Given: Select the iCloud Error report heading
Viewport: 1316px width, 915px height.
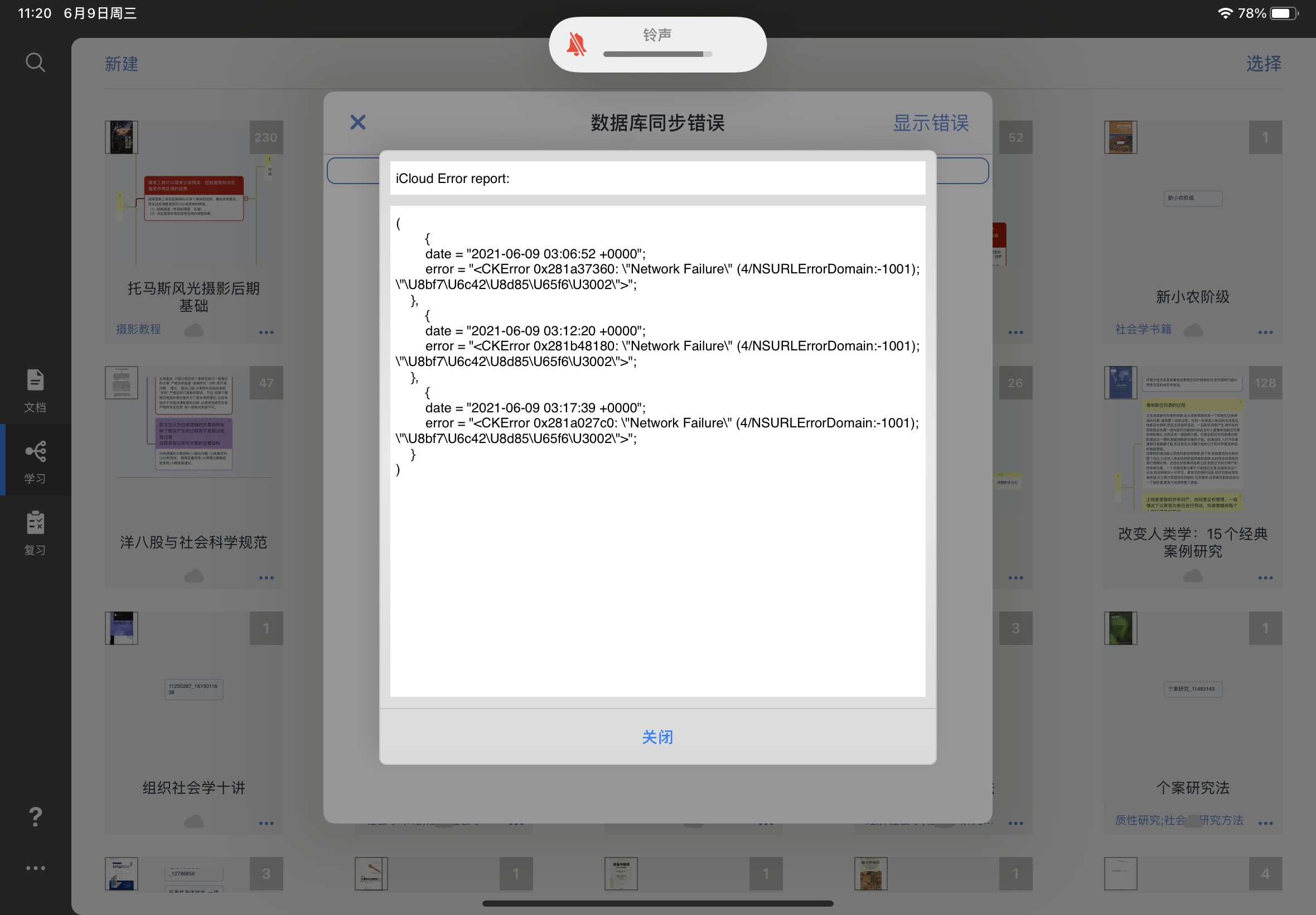Looking at the screenshot, I should 453,179.
